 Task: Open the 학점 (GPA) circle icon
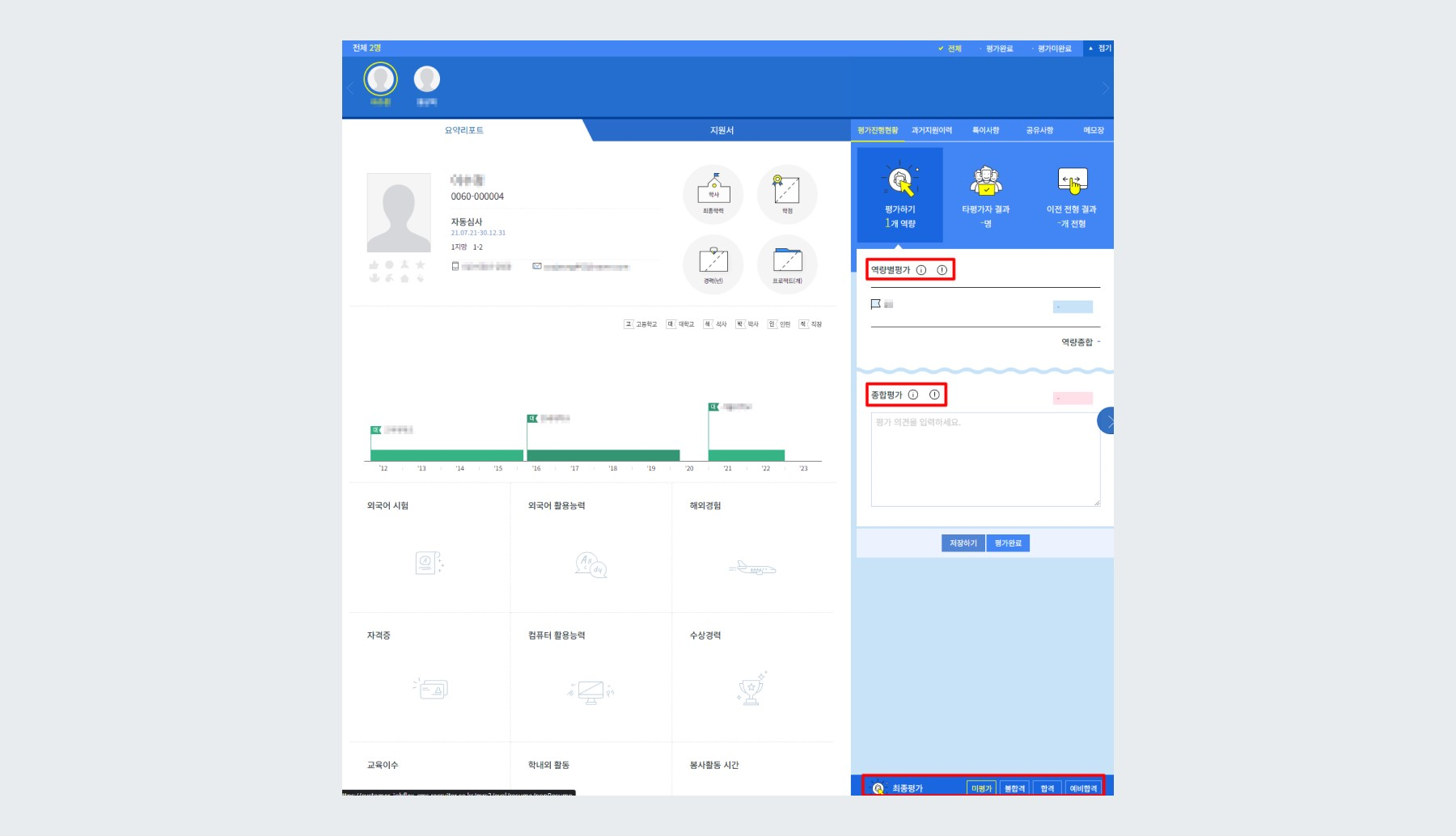786,192
